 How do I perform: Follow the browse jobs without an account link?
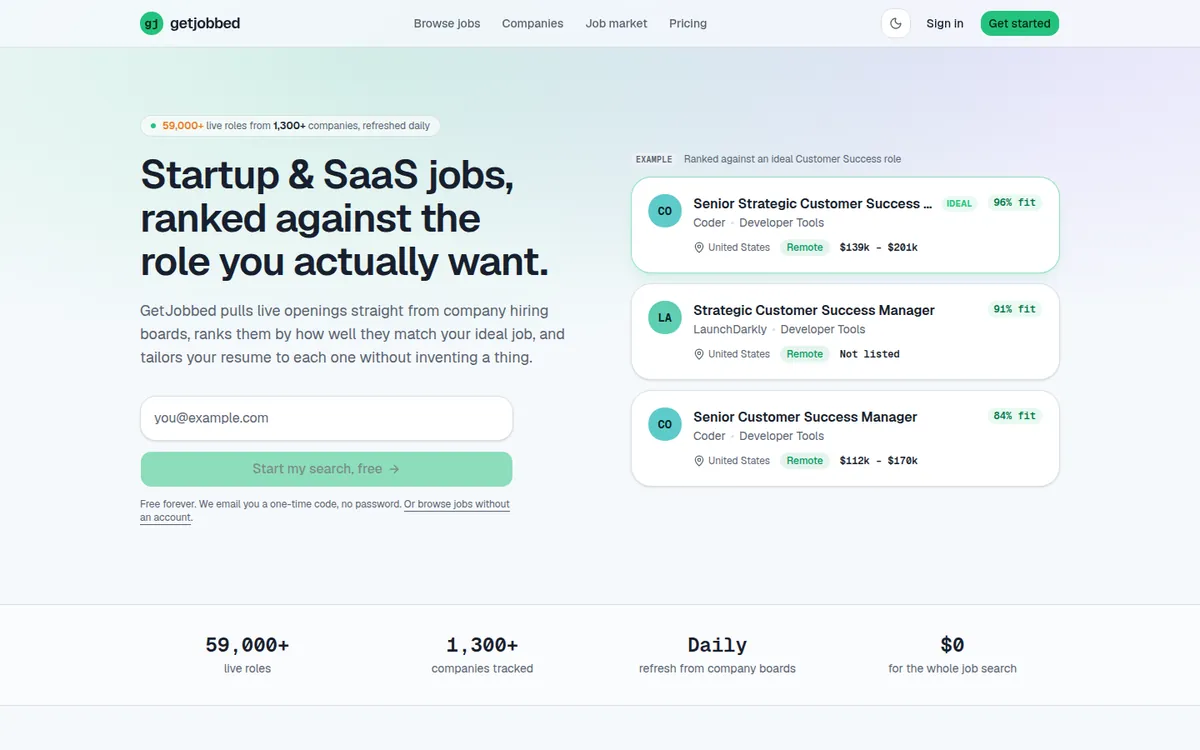[325, 511]
